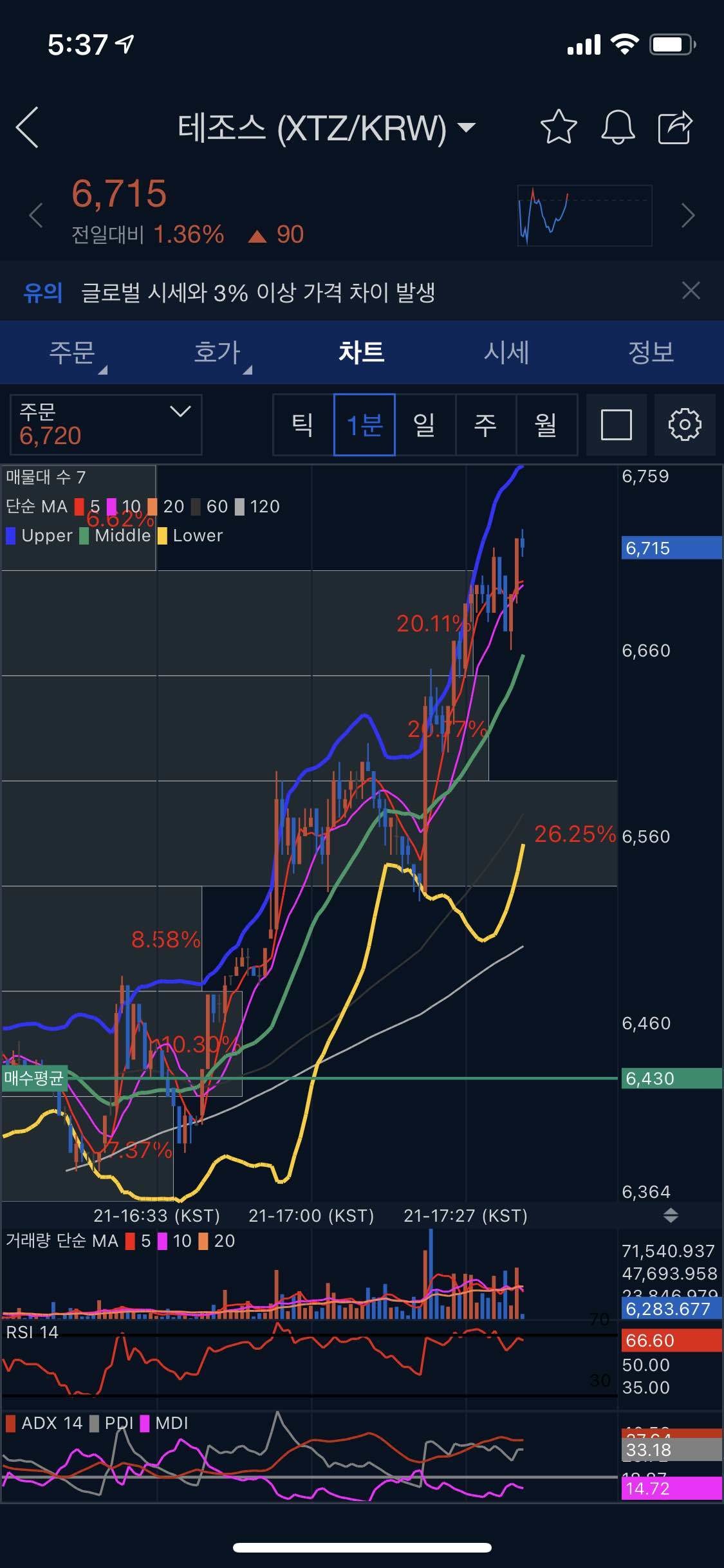This screenshot has height=1568, width=724.
Task: Add Tezos to favorites with star icon
Action: tap(558, 127)
